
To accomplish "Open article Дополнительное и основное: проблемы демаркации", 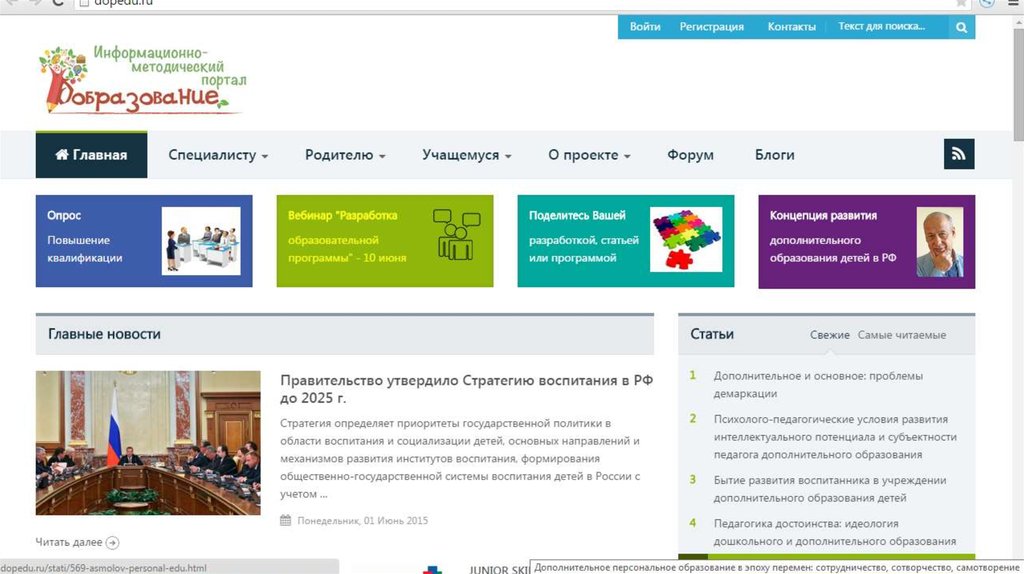I will 818,385.
